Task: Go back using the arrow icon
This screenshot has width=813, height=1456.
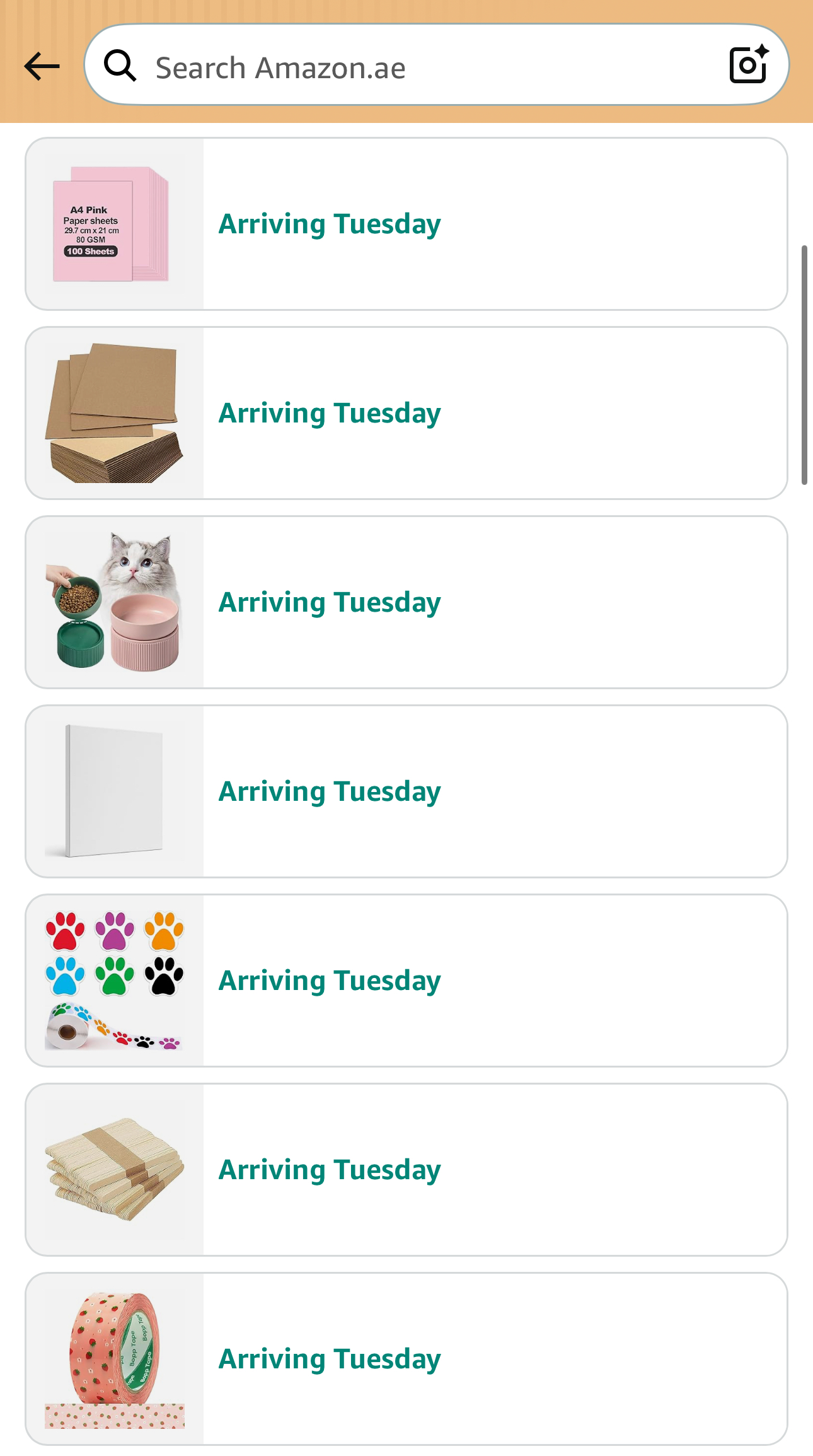Action: [x=42, y=66]
